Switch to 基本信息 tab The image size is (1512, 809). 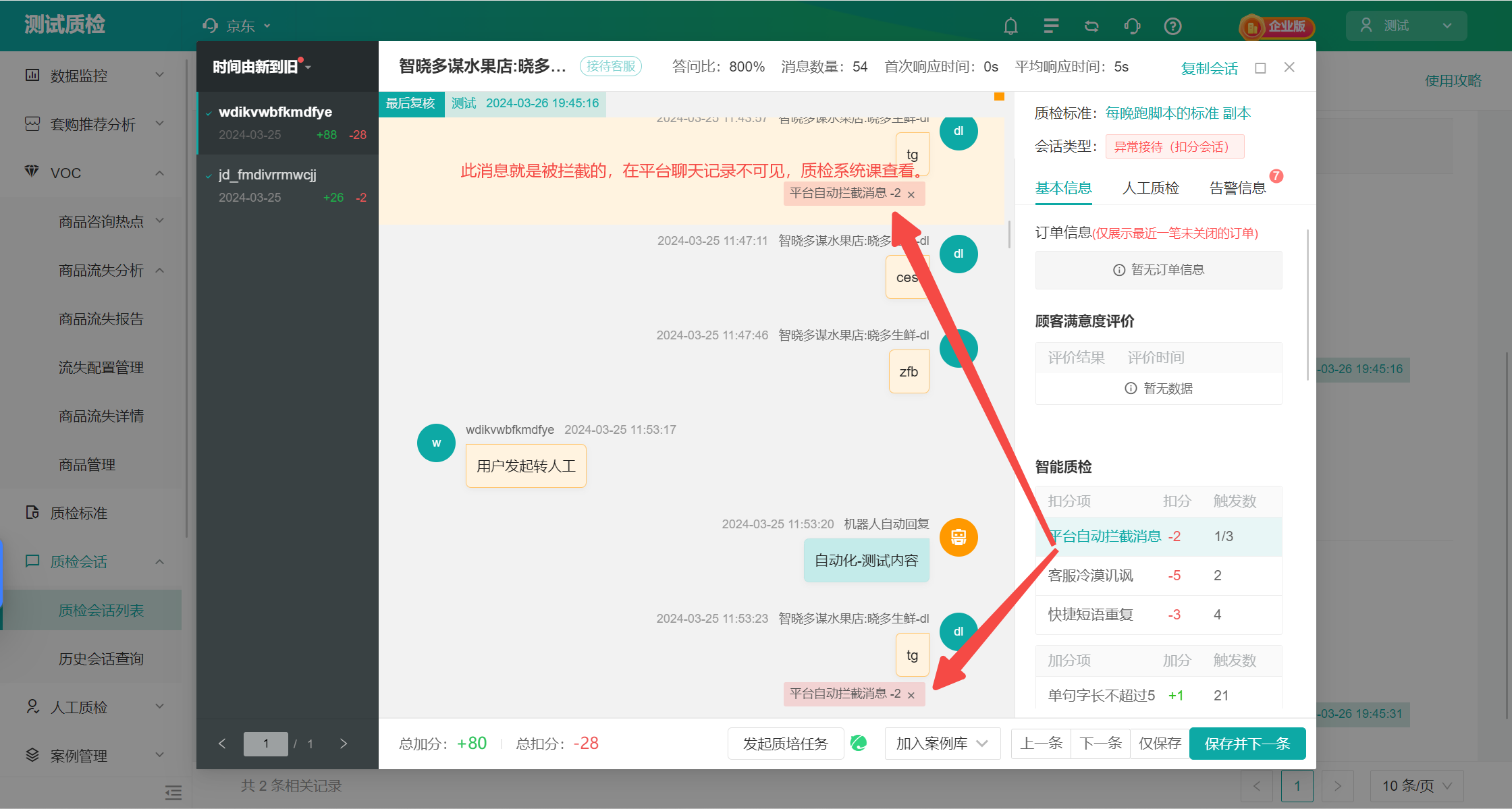tap(1064, 188)
